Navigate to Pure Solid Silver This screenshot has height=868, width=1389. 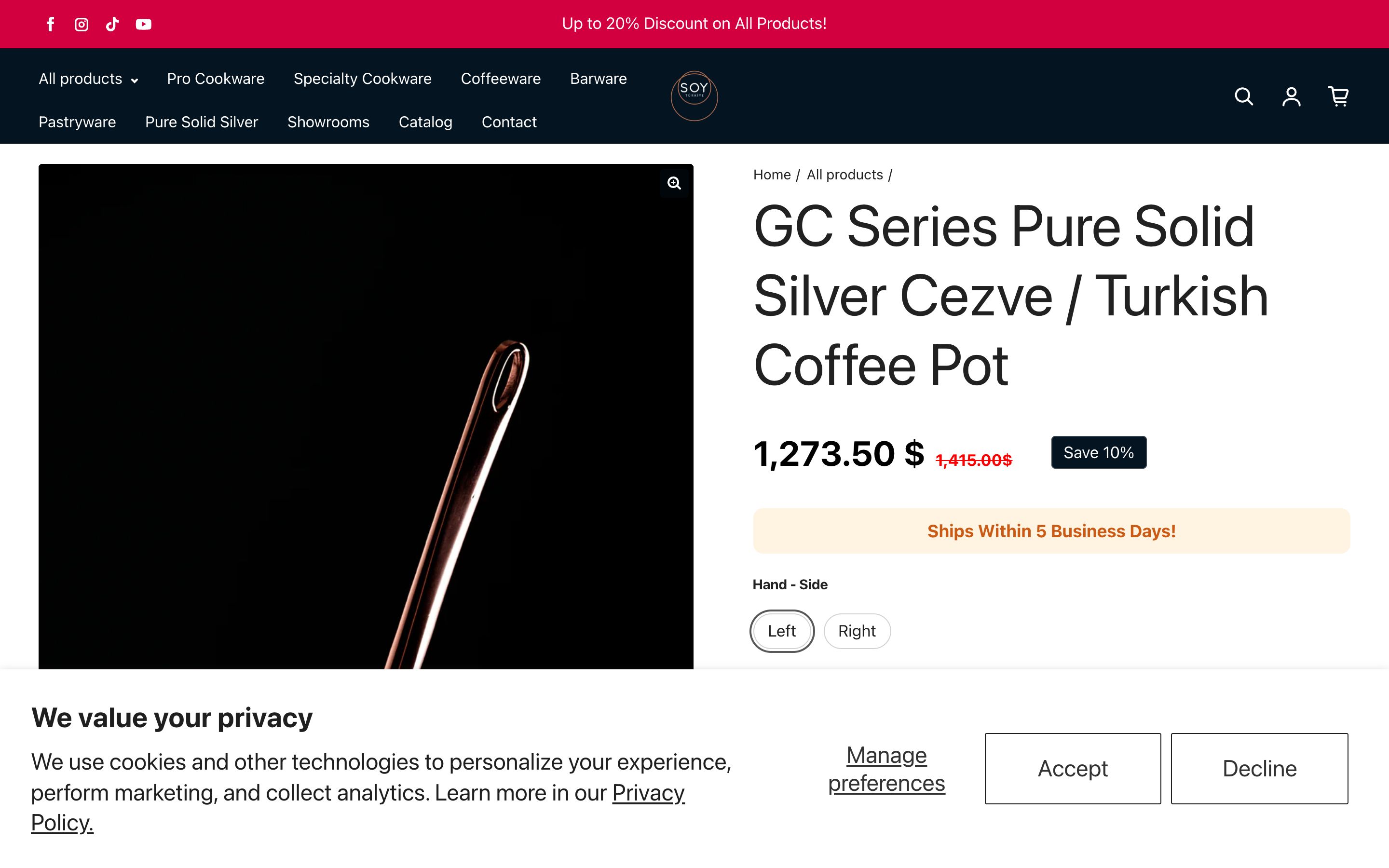point(202,122)
